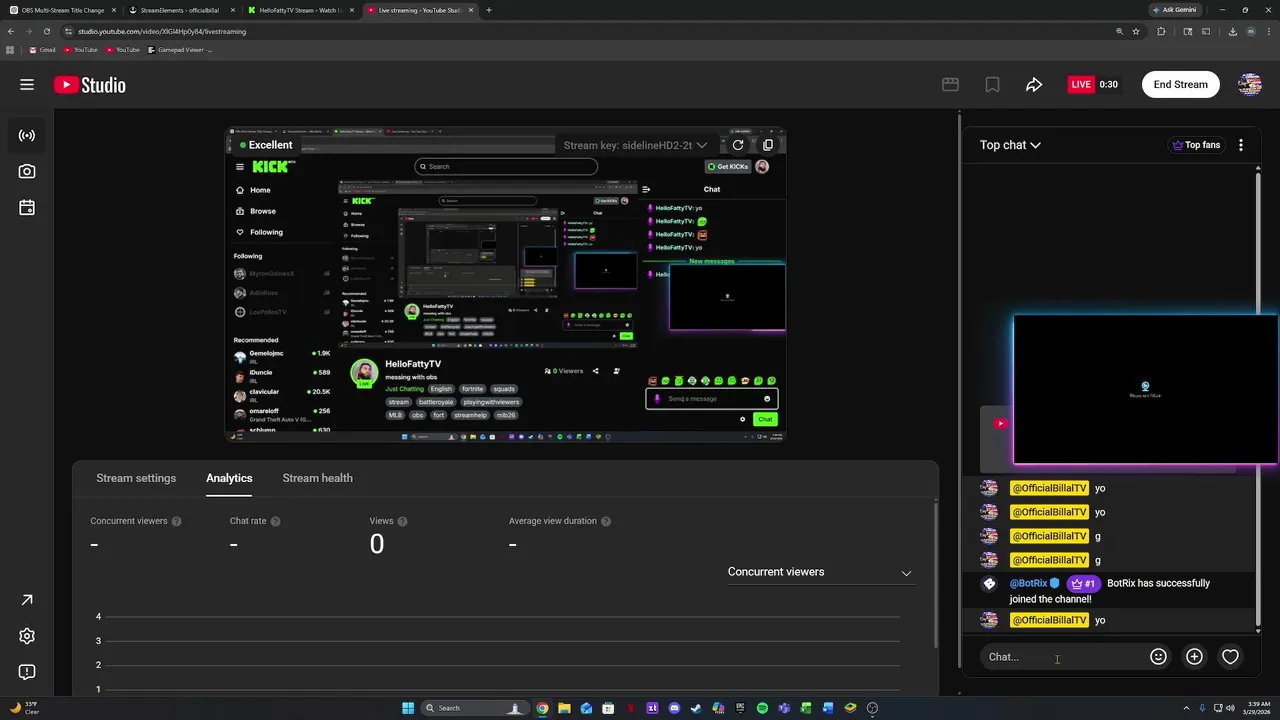Click the browser address bar URL

coord(162,31)
